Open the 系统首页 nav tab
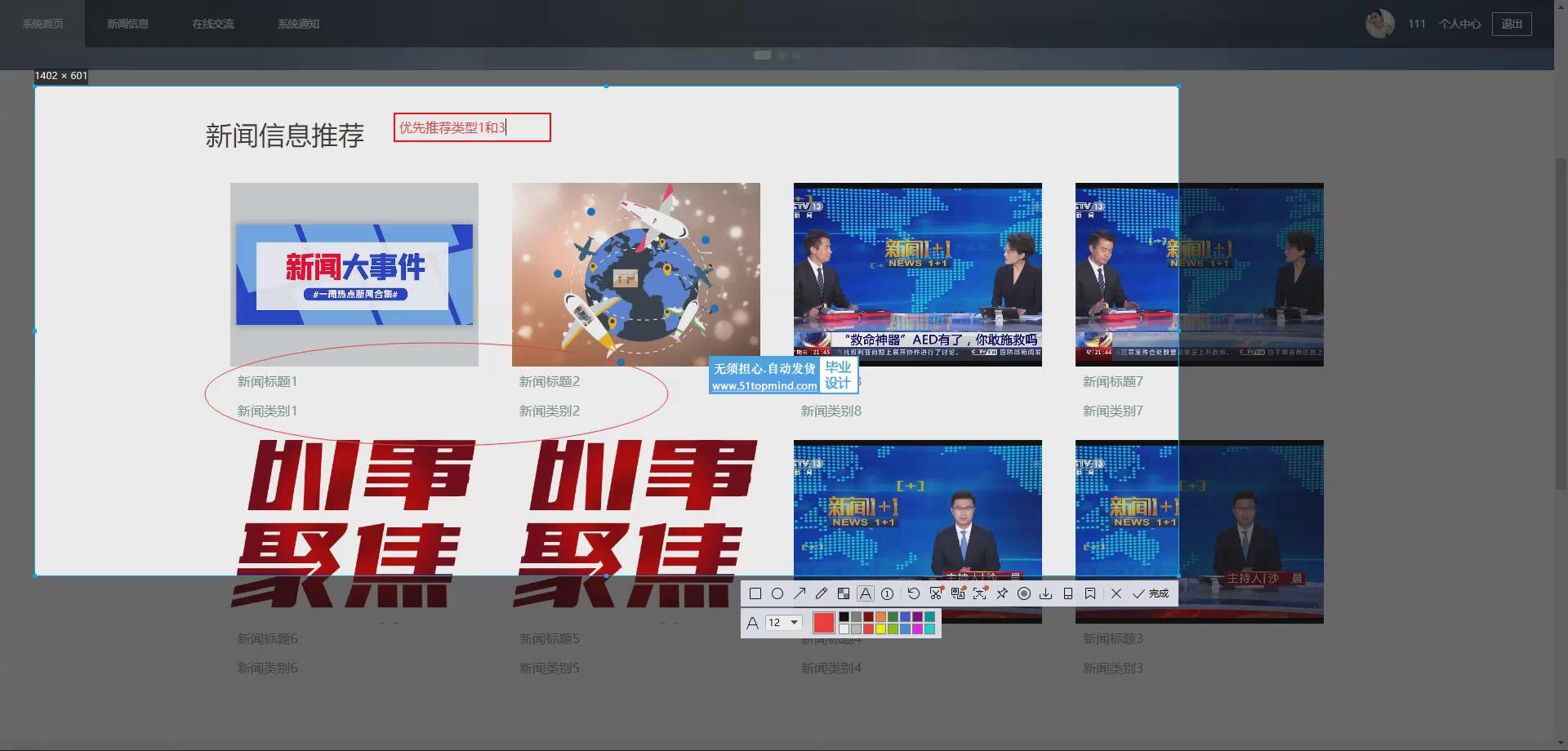Image resolution: width=1568 pixels, height=751 pixels. click(42, 24)
